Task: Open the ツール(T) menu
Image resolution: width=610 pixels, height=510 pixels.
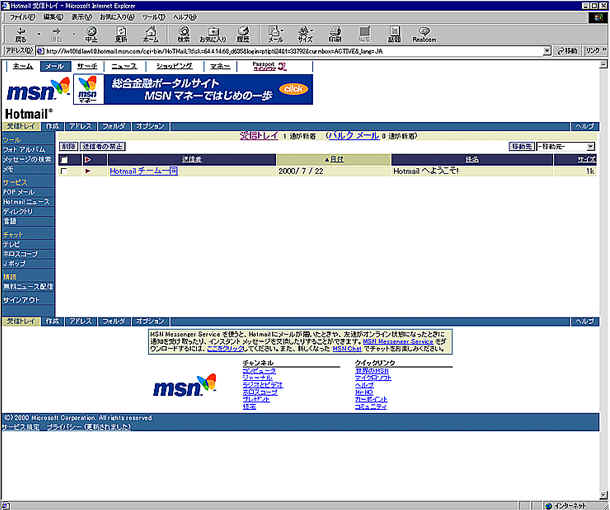Action: (153, 17)
